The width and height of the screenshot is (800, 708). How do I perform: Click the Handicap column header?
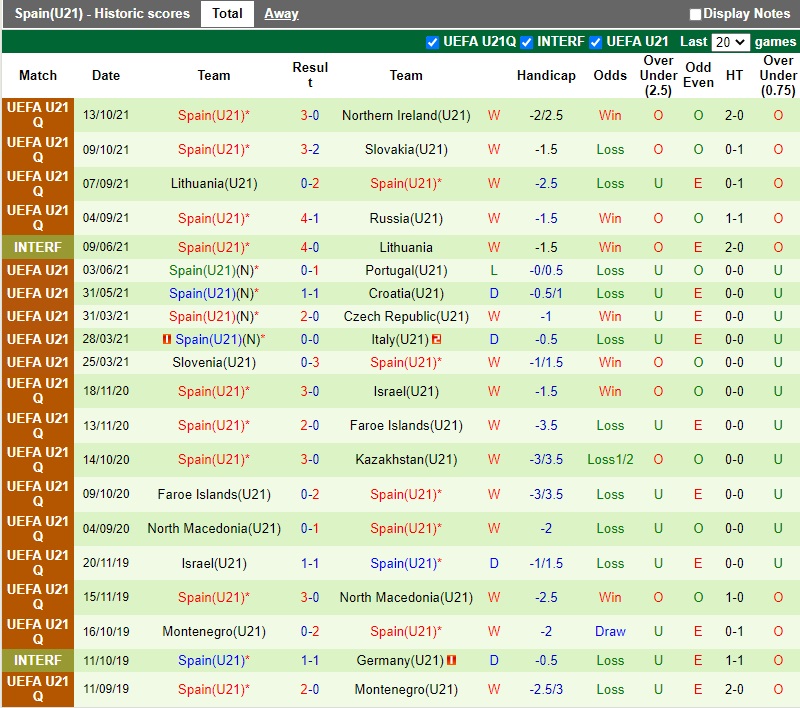[x=546, y=75]
